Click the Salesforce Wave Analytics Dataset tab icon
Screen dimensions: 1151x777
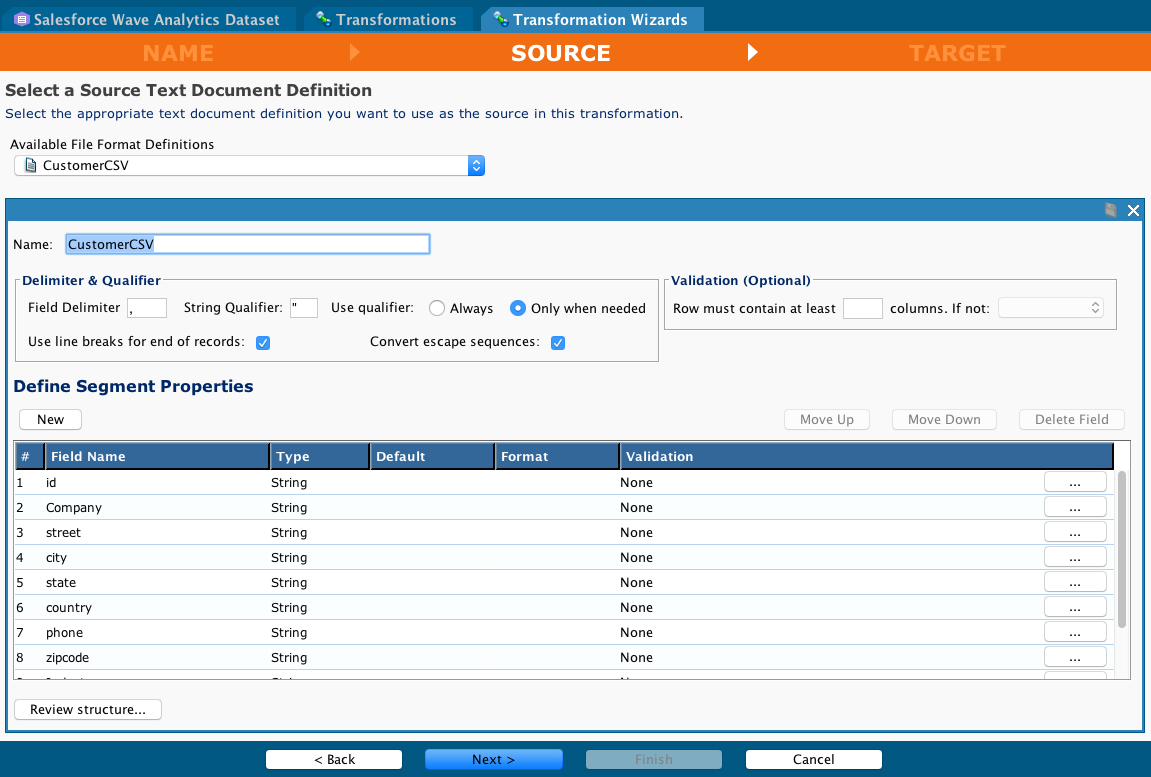(x=20, y=20)
